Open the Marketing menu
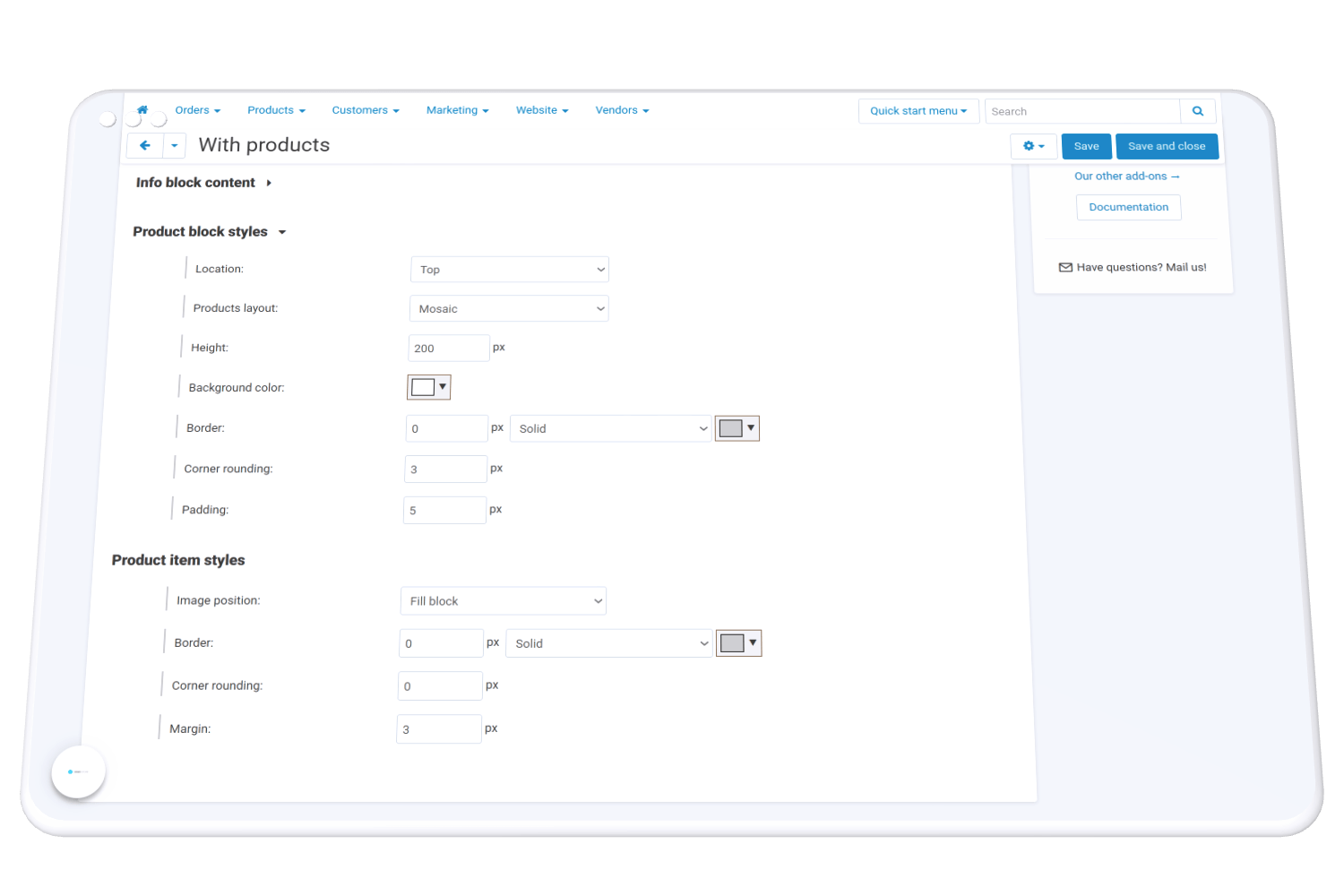 458,110
